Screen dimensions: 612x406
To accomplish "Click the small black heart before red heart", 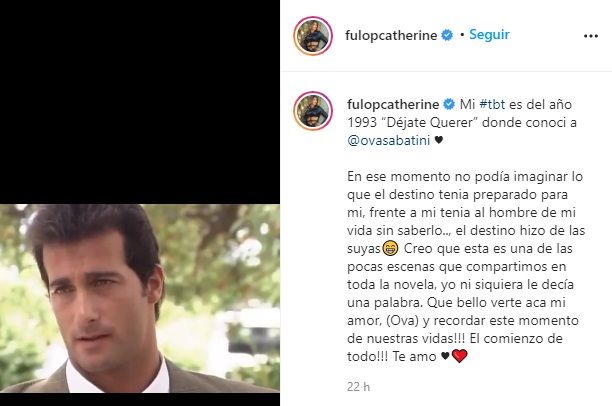I will click(x=445, y=356).
